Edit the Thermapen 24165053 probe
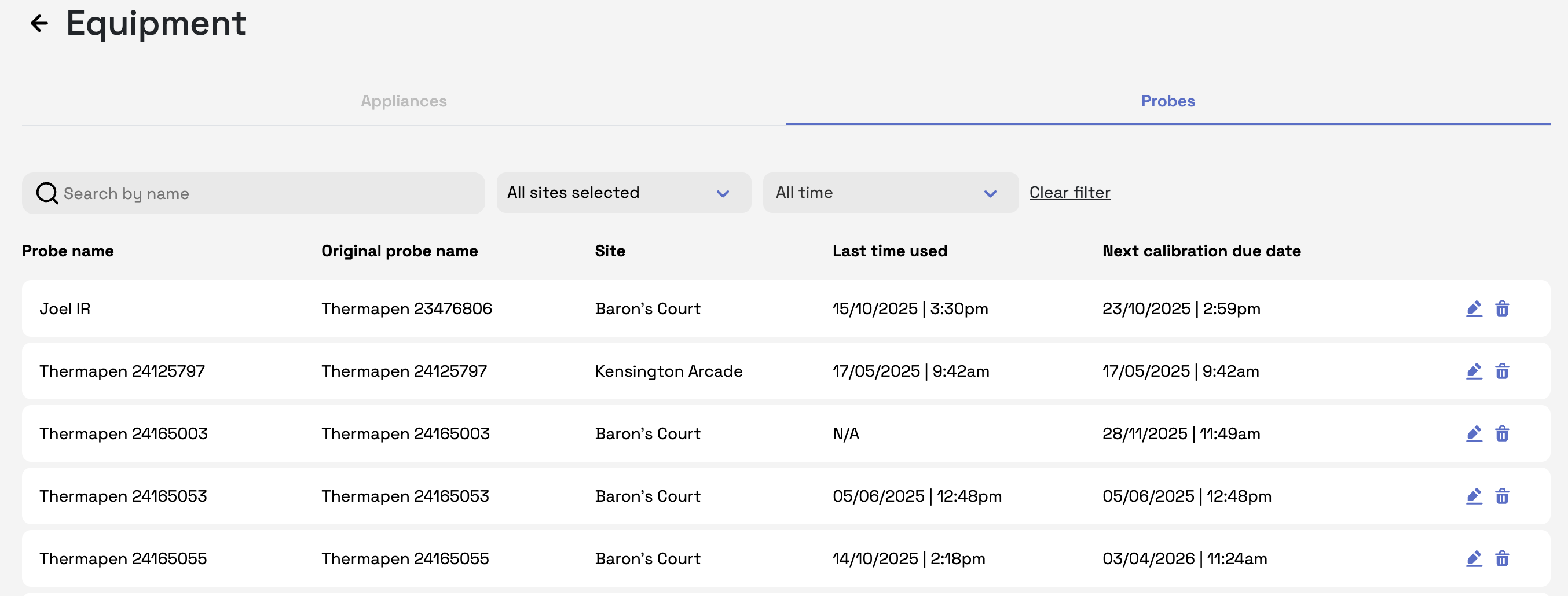 coord(1474,497)
